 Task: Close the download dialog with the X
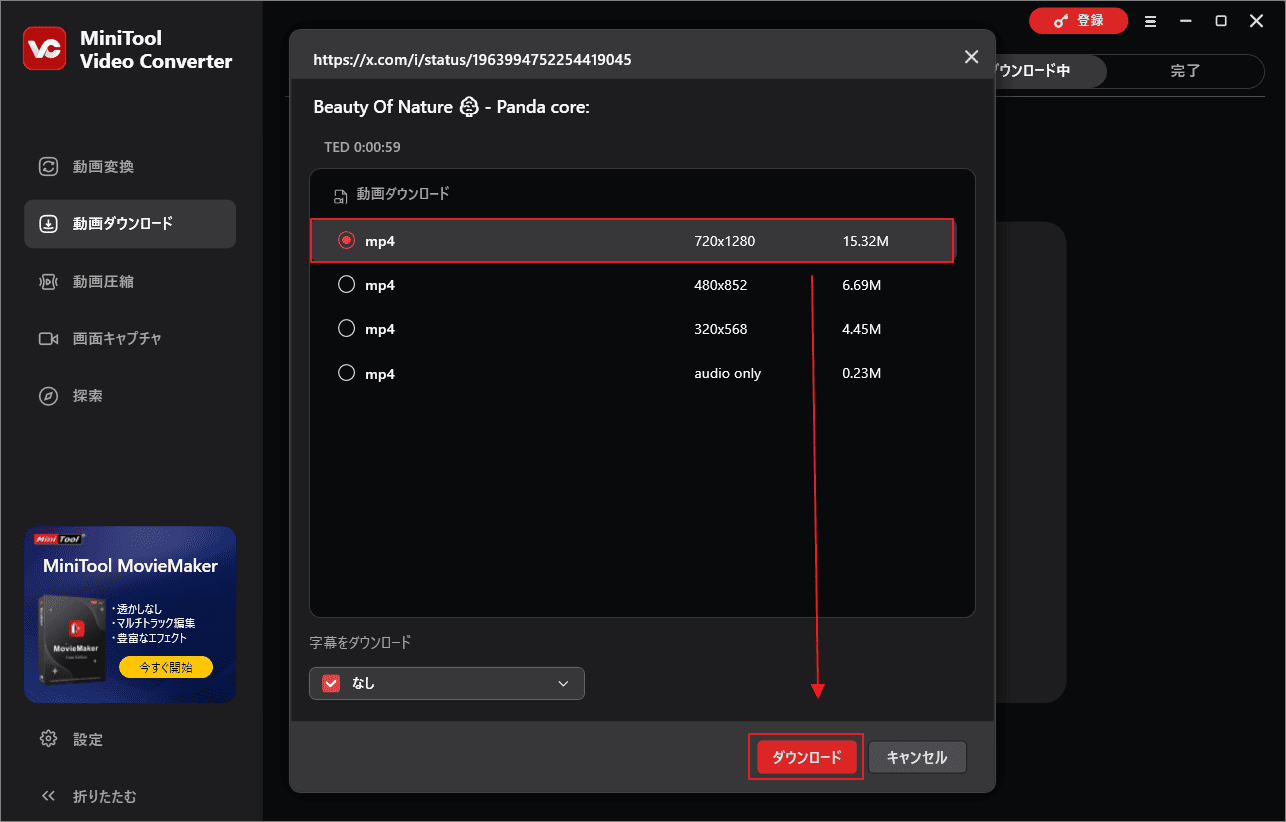click(971, 57)
